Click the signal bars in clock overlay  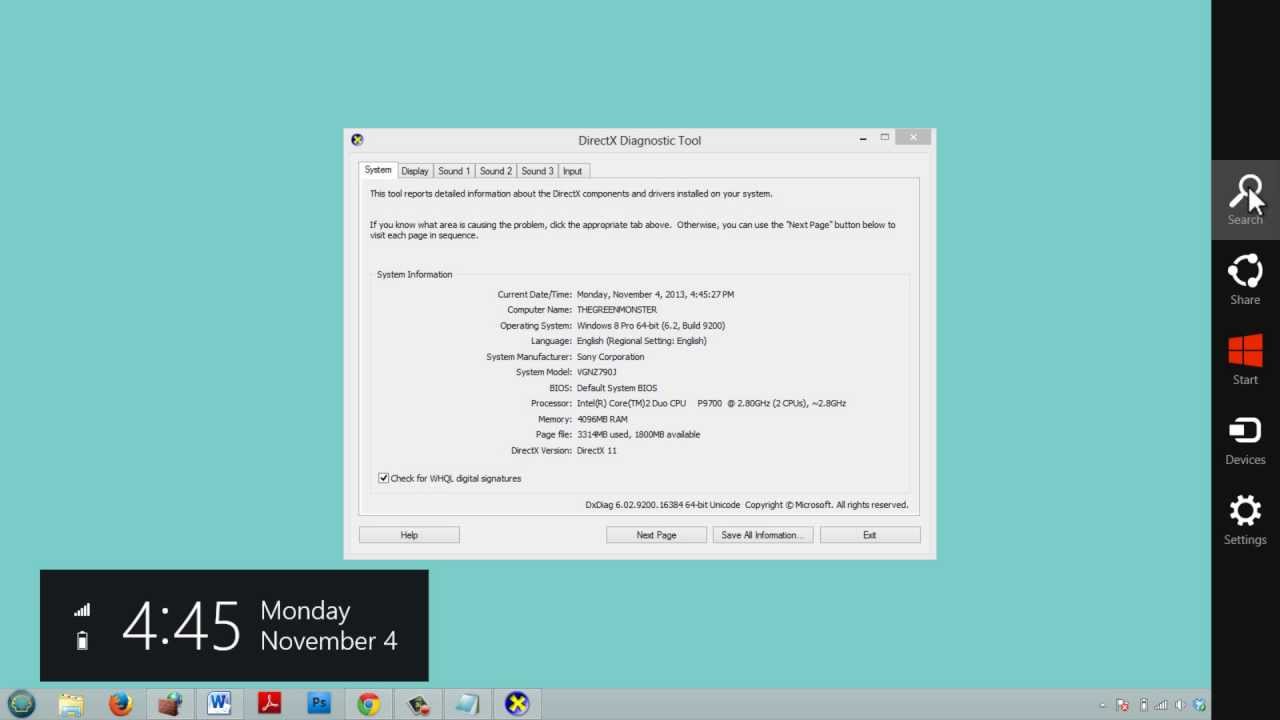(x=82, y=610)
